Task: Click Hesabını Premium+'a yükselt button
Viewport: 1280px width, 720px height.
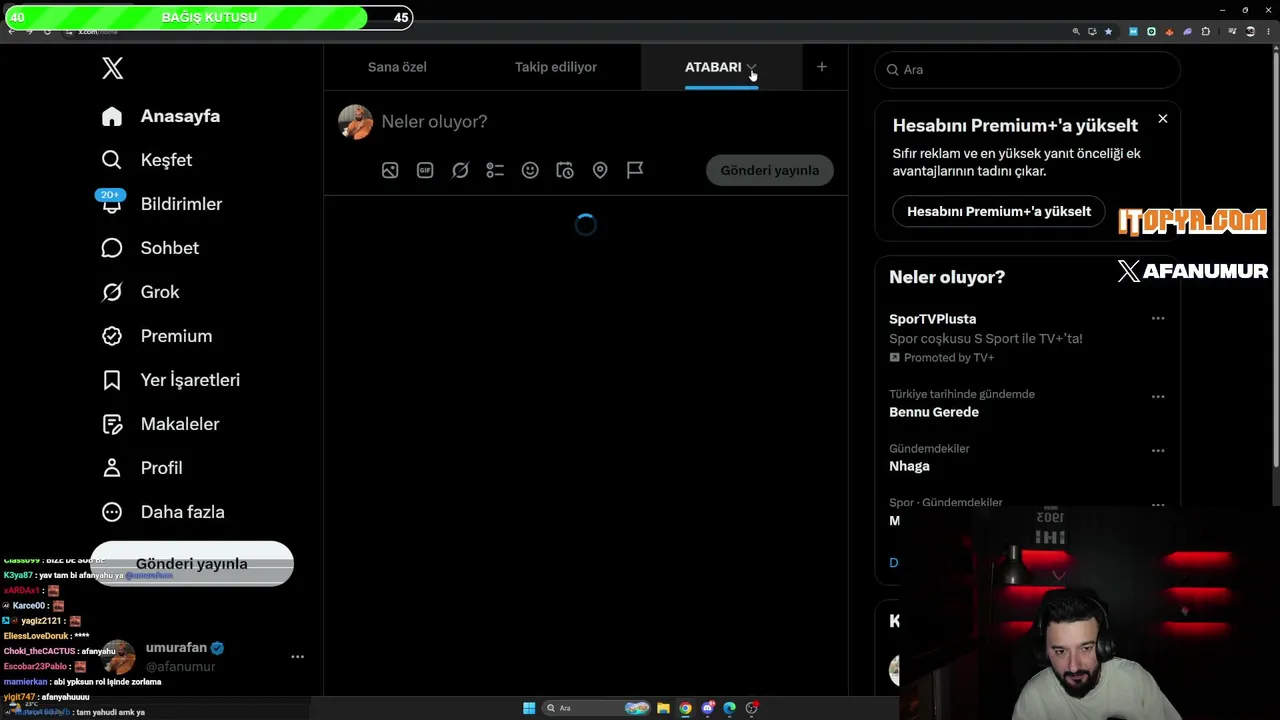Action: pos(999,211)
